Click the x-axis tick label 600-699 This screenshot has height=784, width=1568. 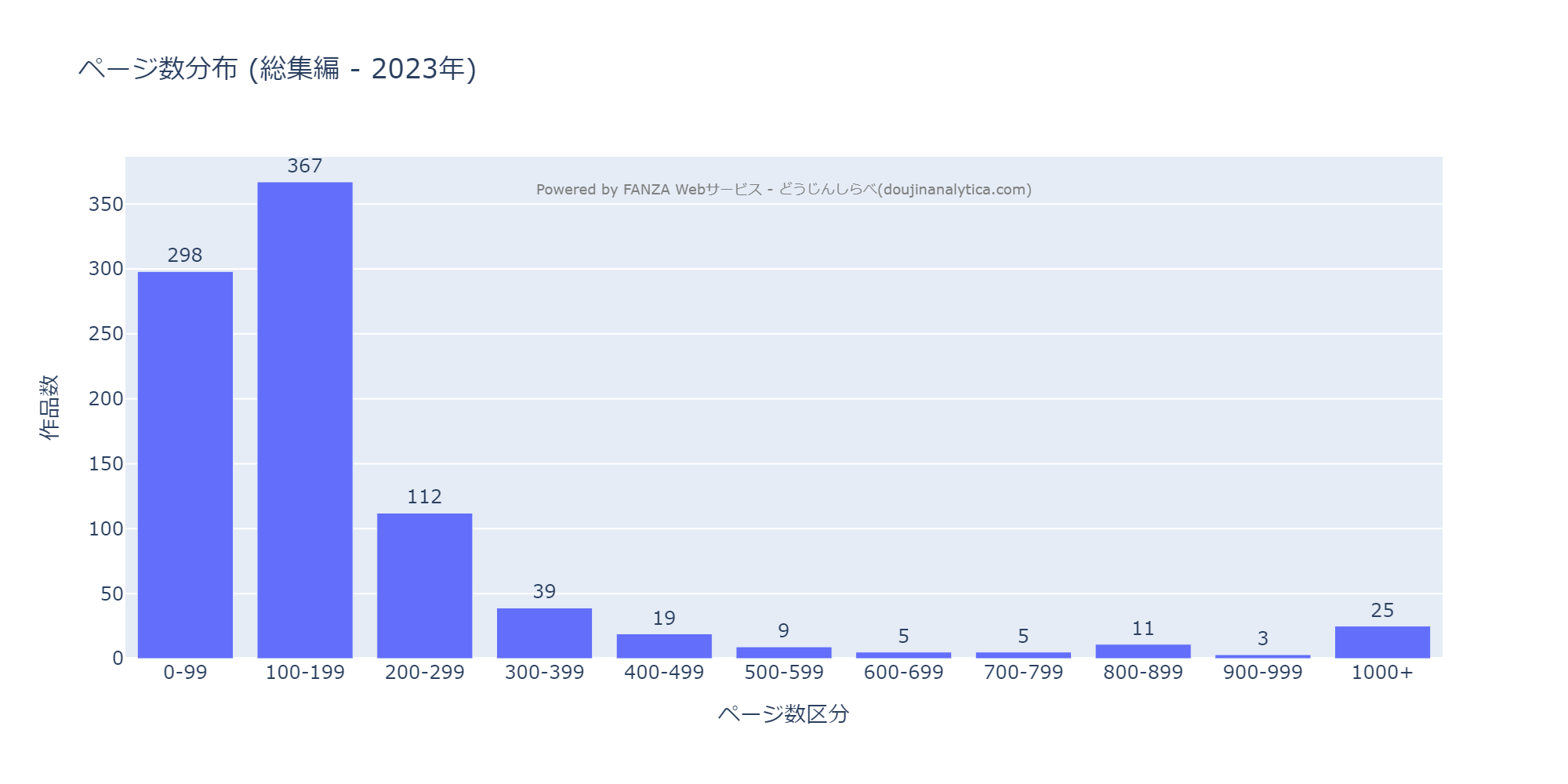(x=903, y=673)
